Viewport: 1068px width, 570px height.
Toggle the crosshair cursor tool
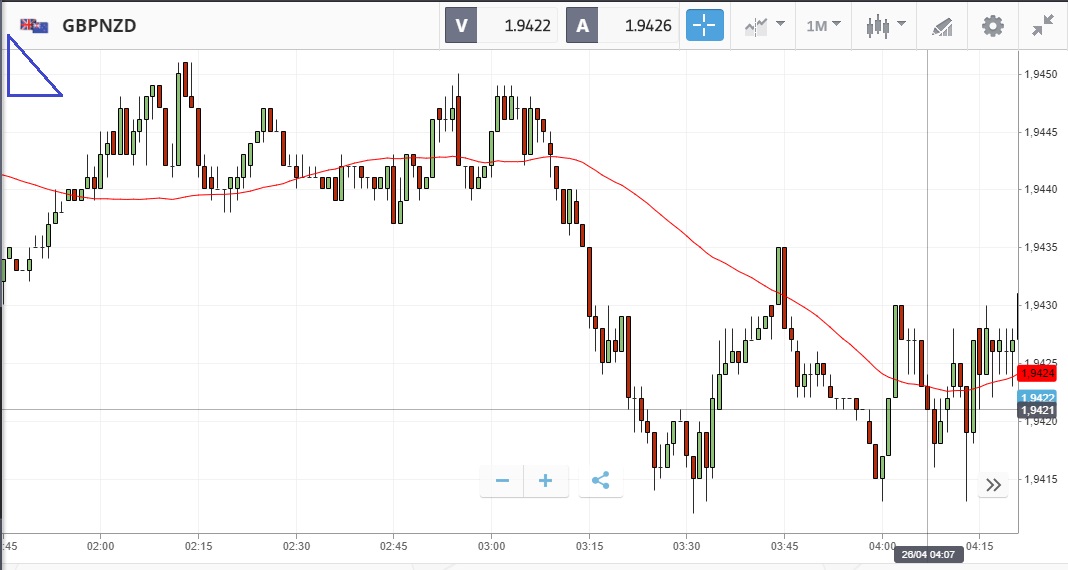[x=704, y=26]
